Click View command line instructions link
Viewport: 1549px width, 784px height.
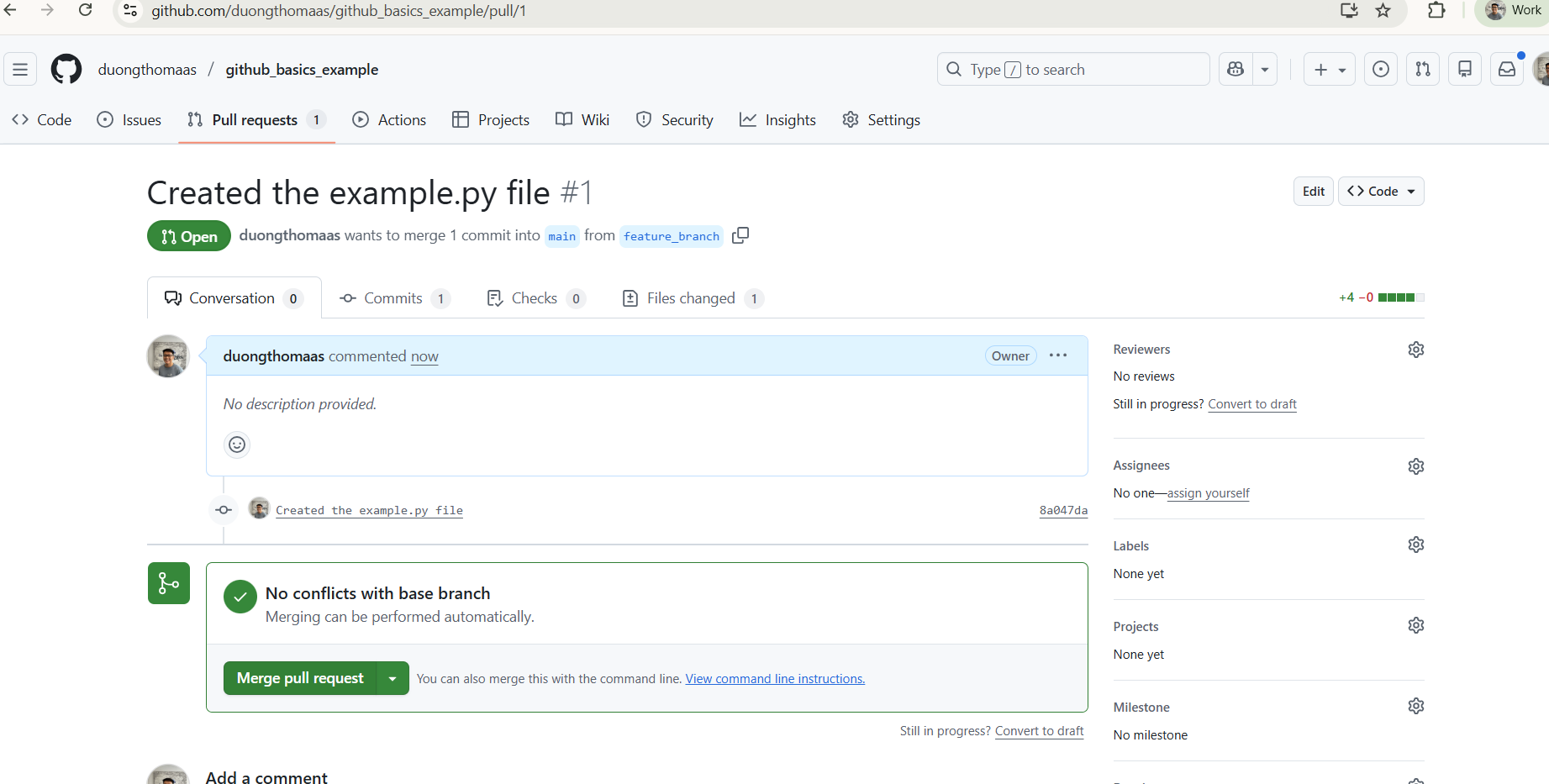[x=775, y=679]
